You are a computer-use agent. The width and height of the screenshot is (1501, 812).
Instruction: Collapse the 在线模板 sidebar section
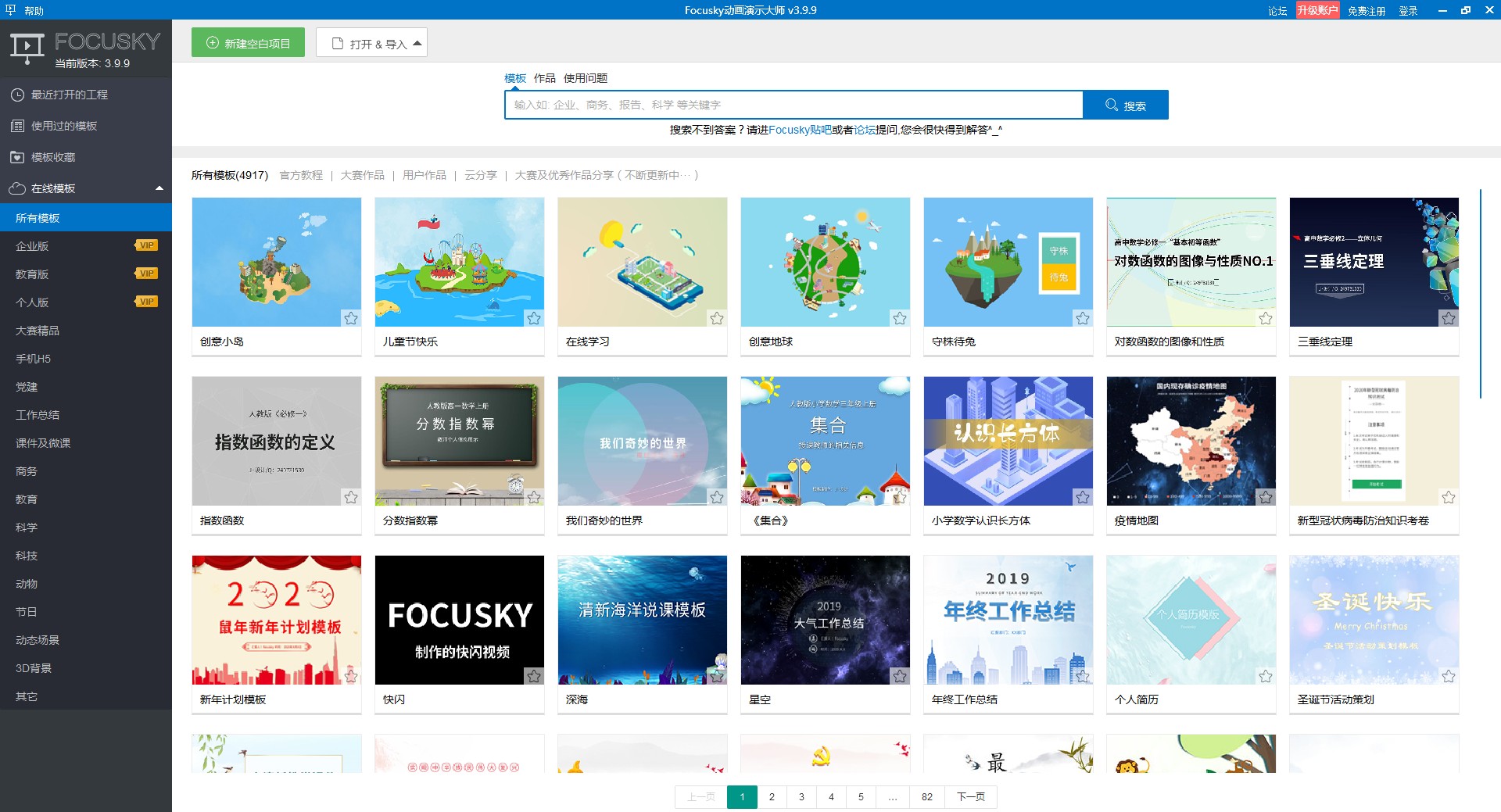point(159,188)
